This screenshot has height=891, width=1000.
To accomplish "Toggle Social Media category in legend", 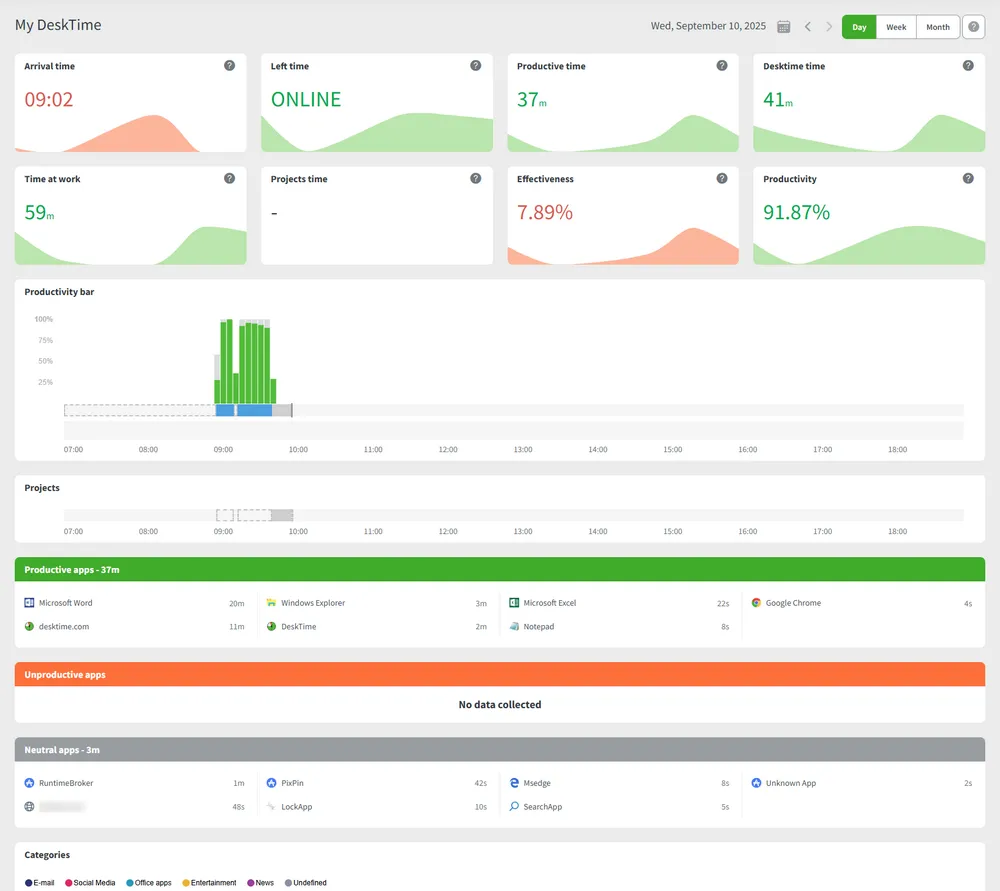I will (69, 883).
